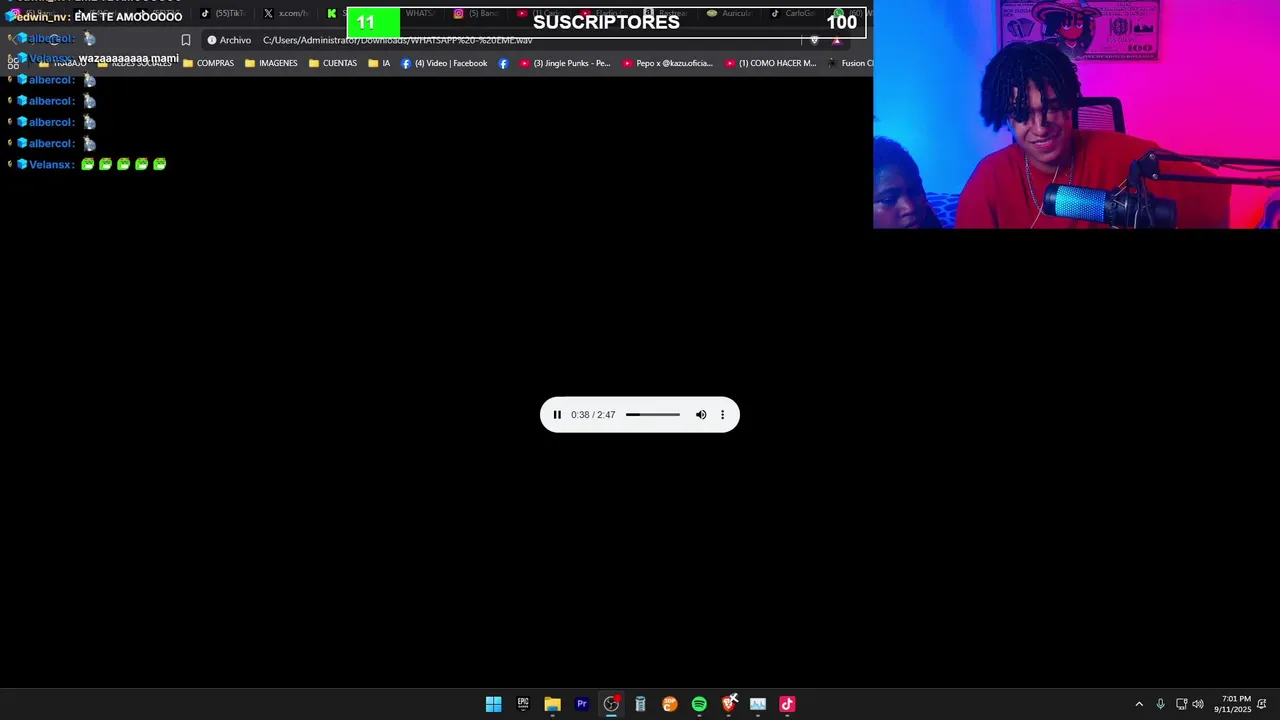The image size is (1280, 720).
Task: Open the CUENTAS bookmarks folder
Action: 333,63
